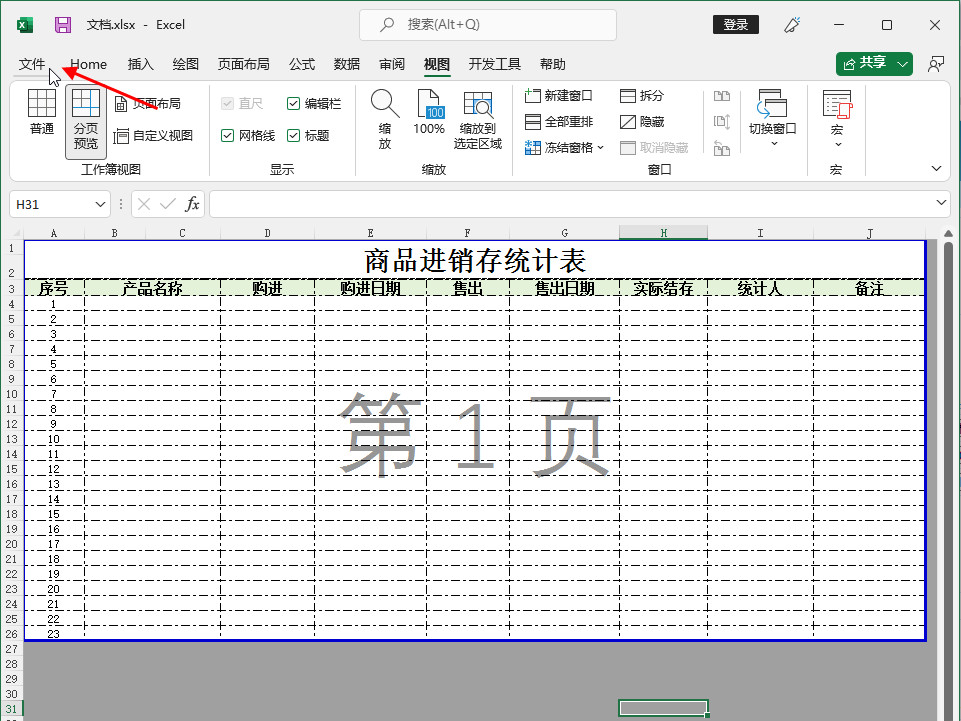The width and height of the screenshot is (961, 721).
Task: Click Reset Window Position icon
Action: [x=722, y=148]
